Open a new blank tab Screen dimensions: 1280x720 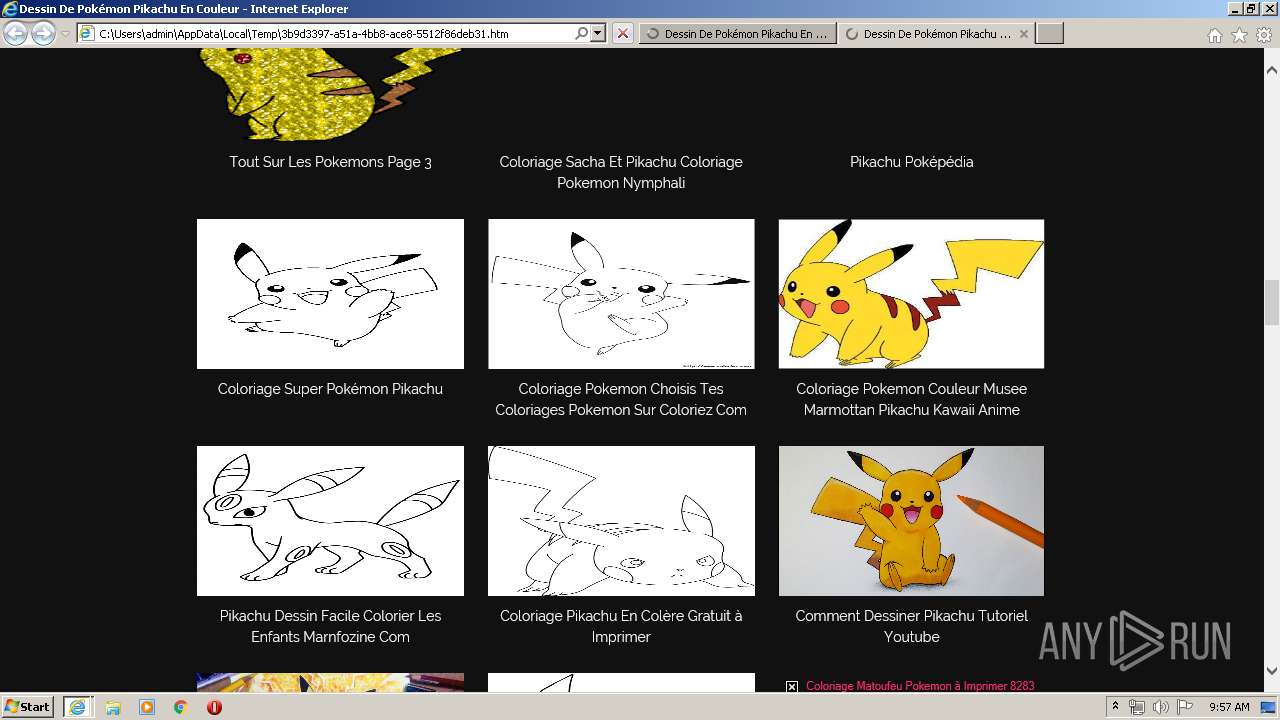1049,33
